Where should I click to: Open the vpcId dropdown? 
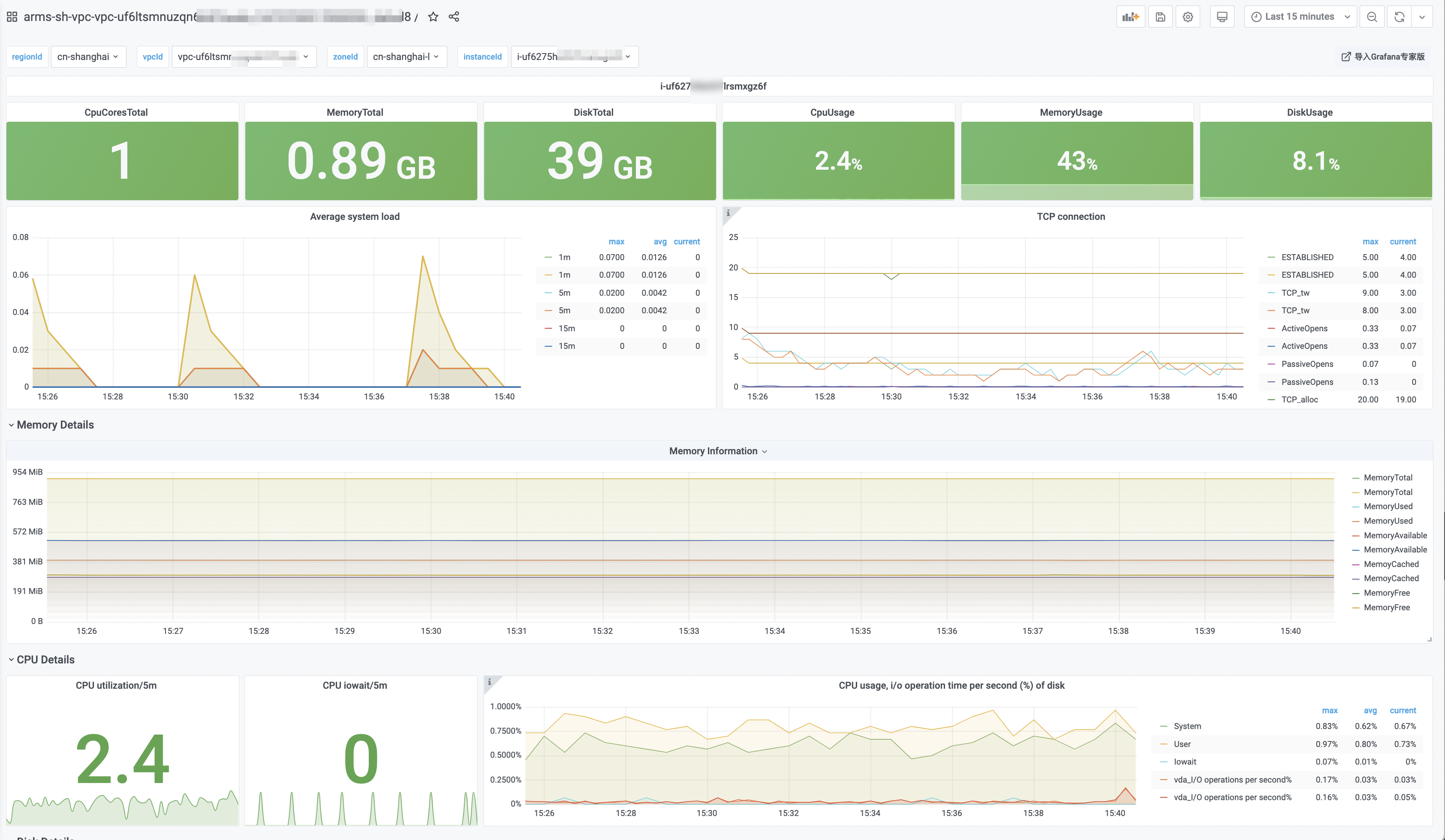coord(244,56)
